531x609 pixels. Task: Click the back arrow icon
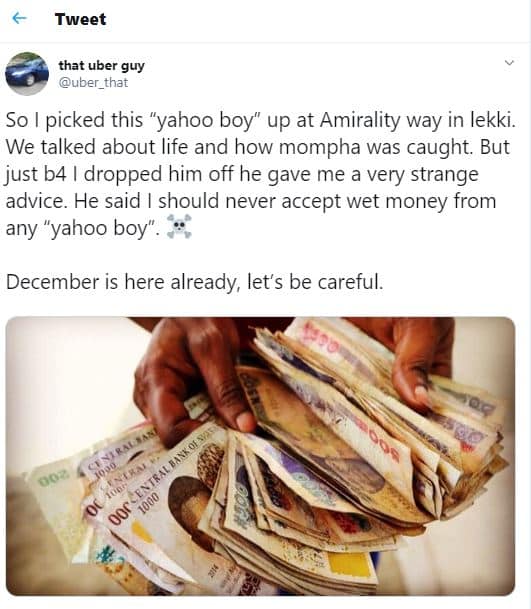click(19, 18)
